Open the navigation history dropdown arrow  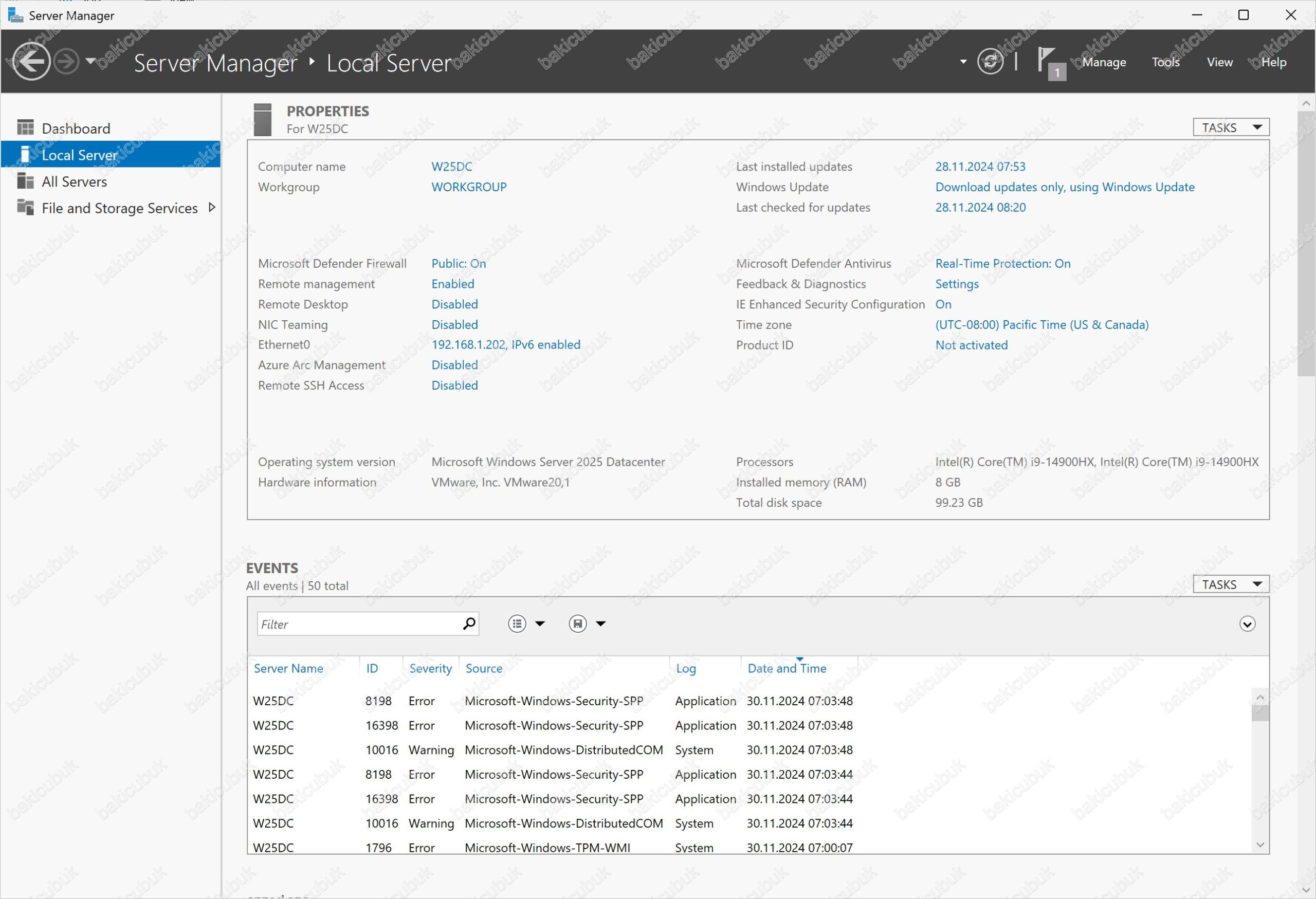(x=90, y=60)
